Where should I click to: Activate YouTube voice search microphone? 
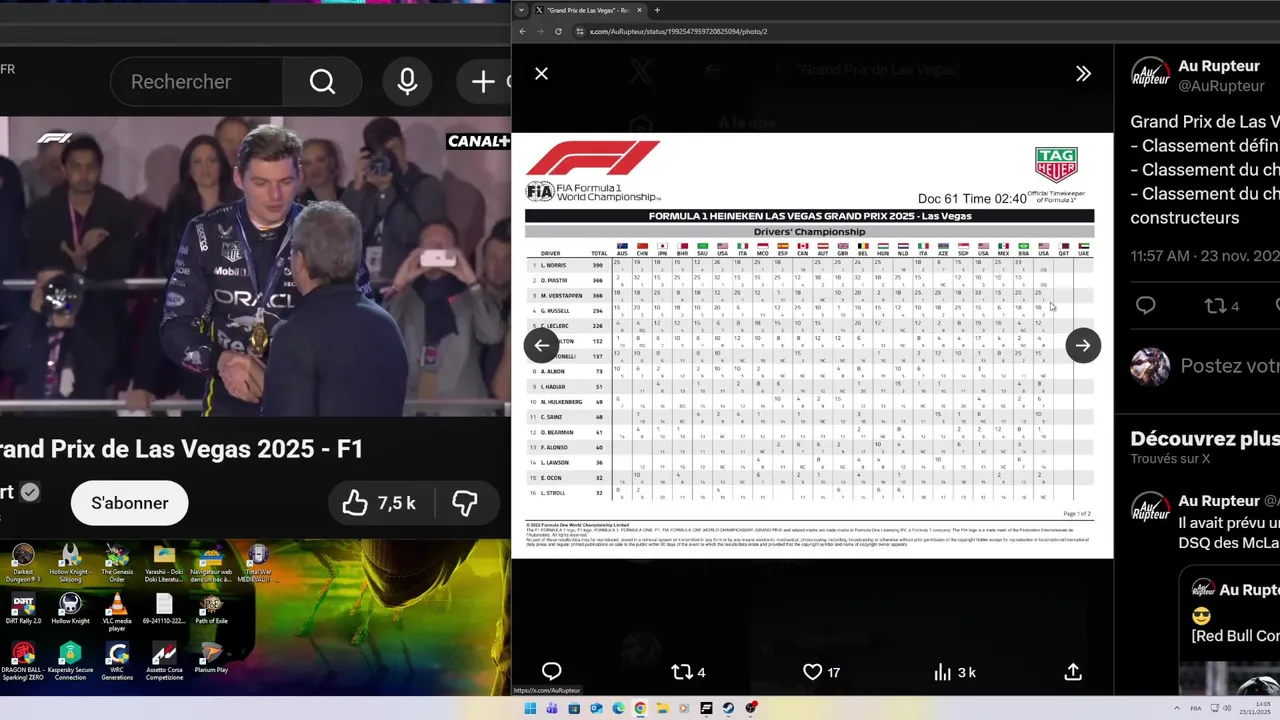[x=407, y=82]
